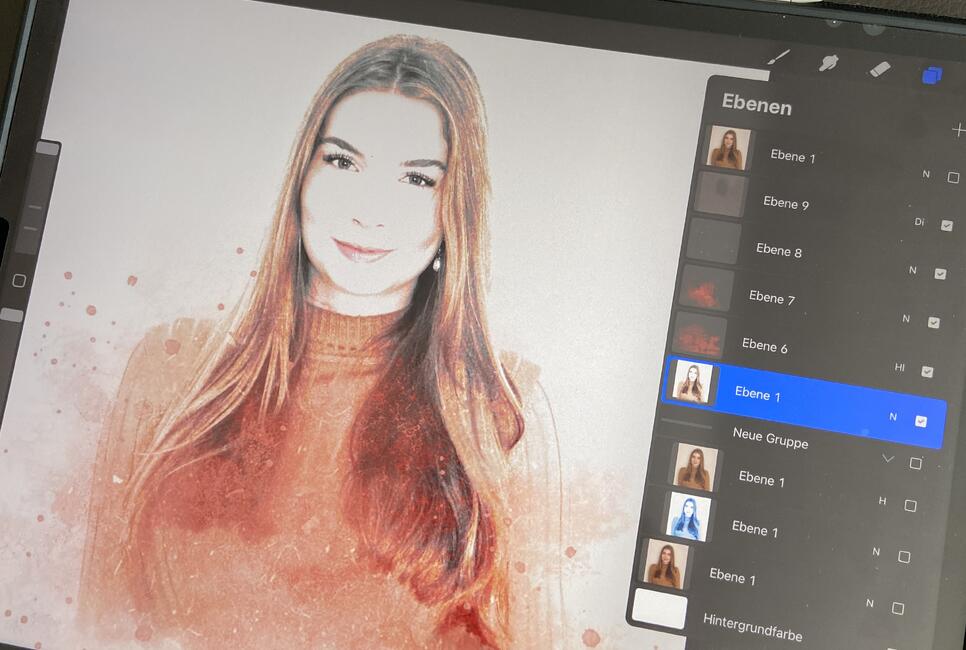The width and height of the screenshot is (966, 650).
Task: Select the Brush tool in the top toolbar
Action: [x=777, y=58]
